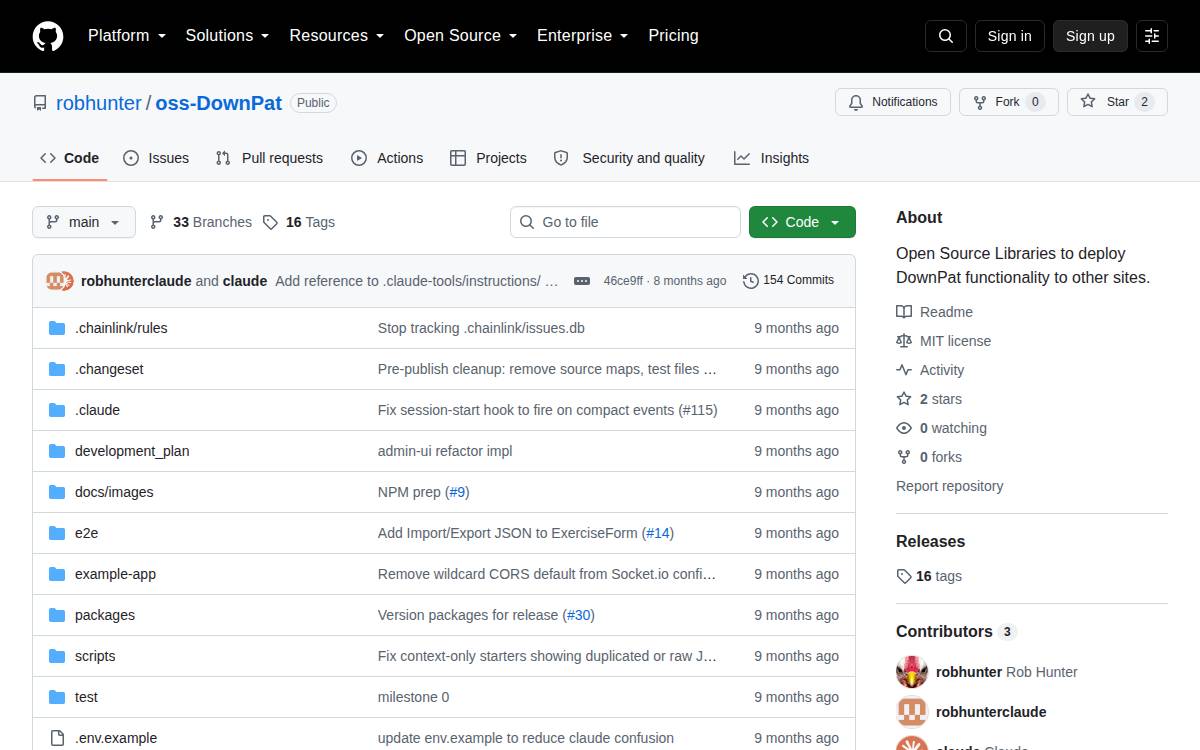Open the Pull requests tab

coord(269,158)
